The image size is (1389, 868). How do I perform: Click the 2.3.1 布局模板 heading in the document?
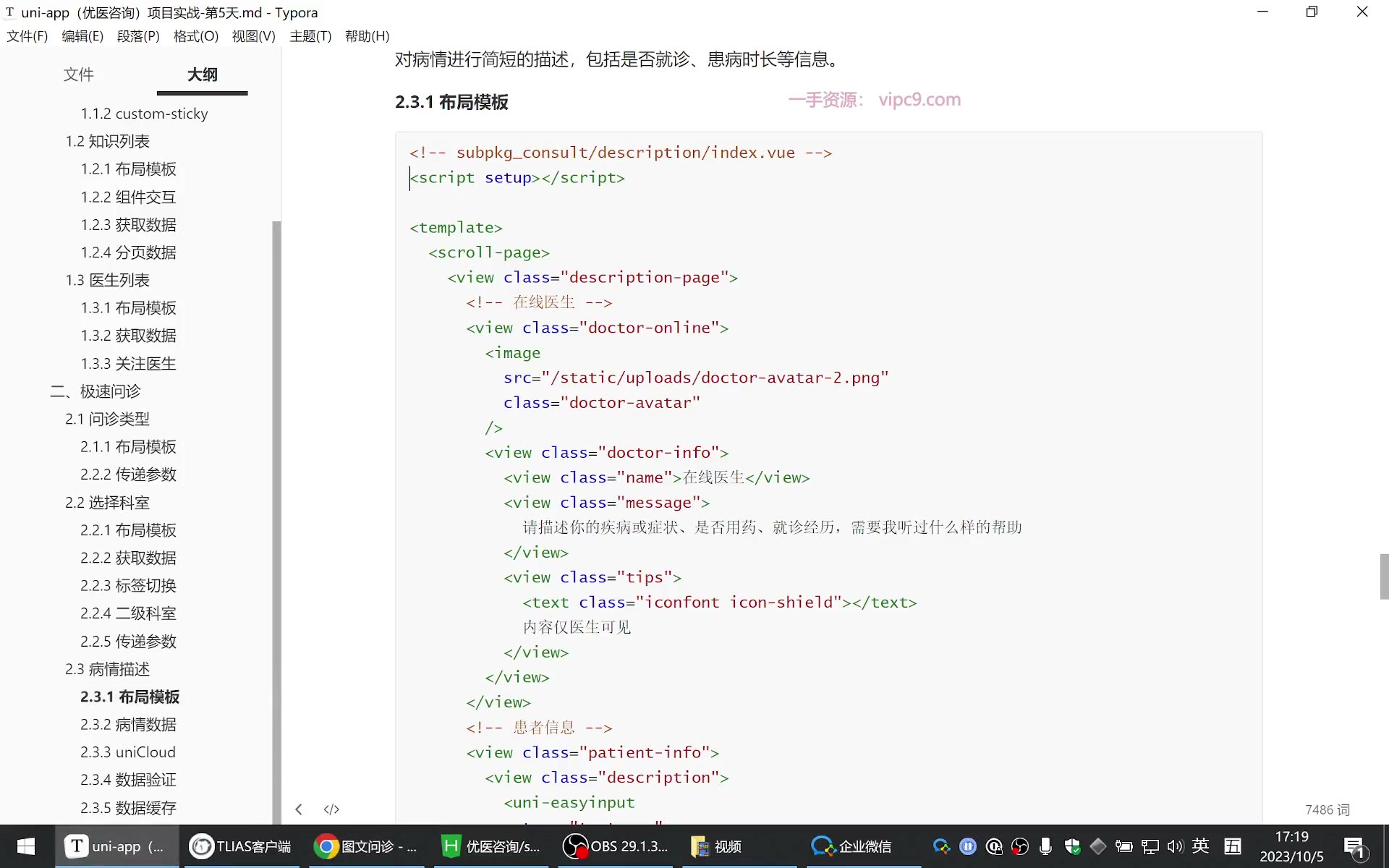click(x=451, y=102)
